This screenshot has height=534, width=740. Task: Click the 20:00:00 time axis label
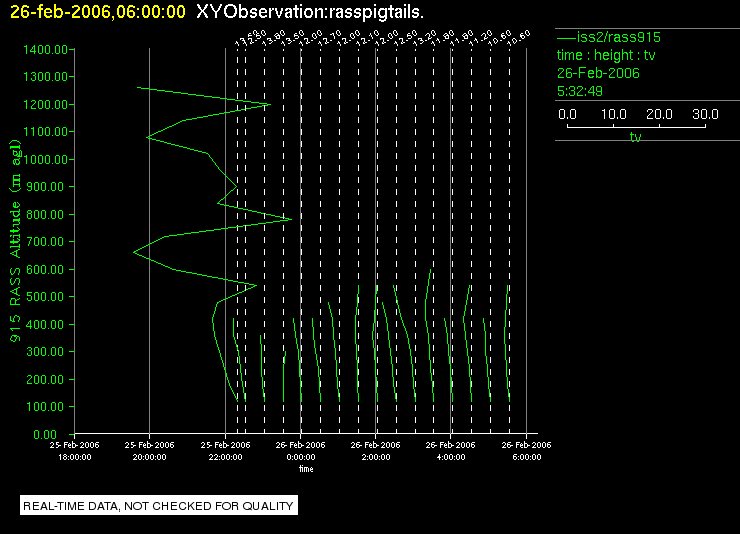(x=149, y=457)
